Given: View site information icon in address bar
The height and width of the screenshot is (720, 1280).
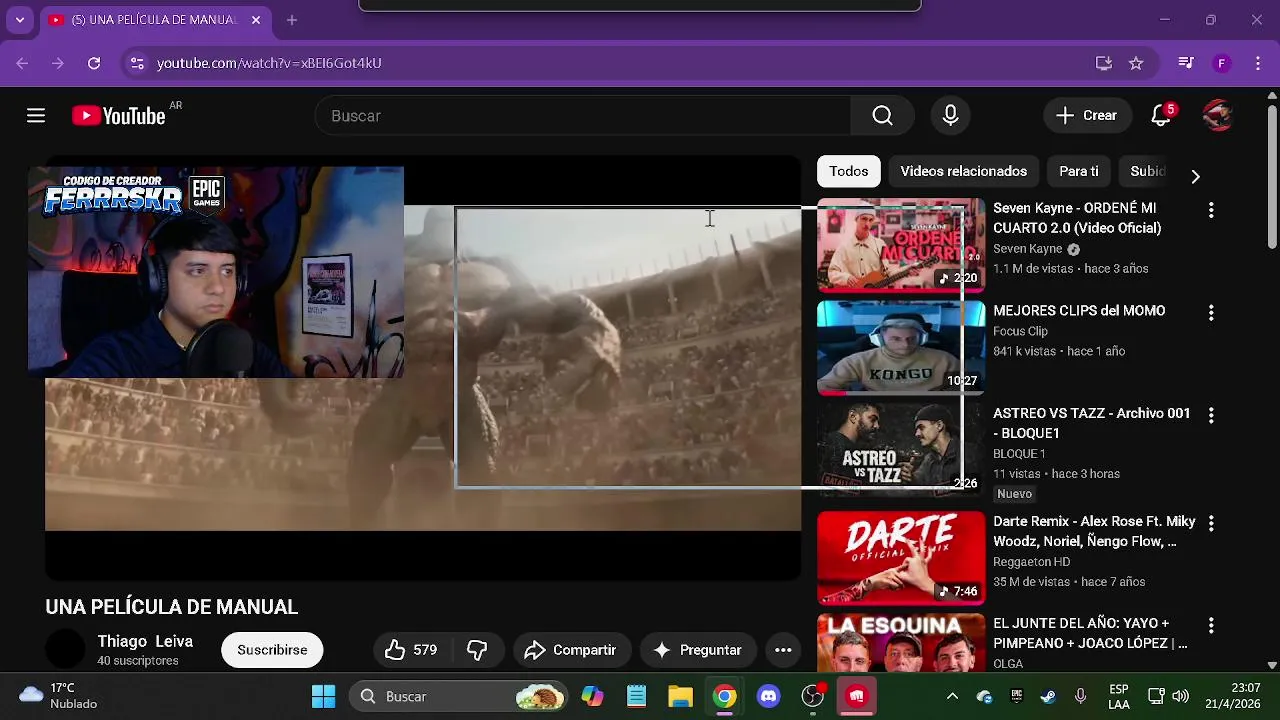Looking at the screenshot, I should coord(137,63).
